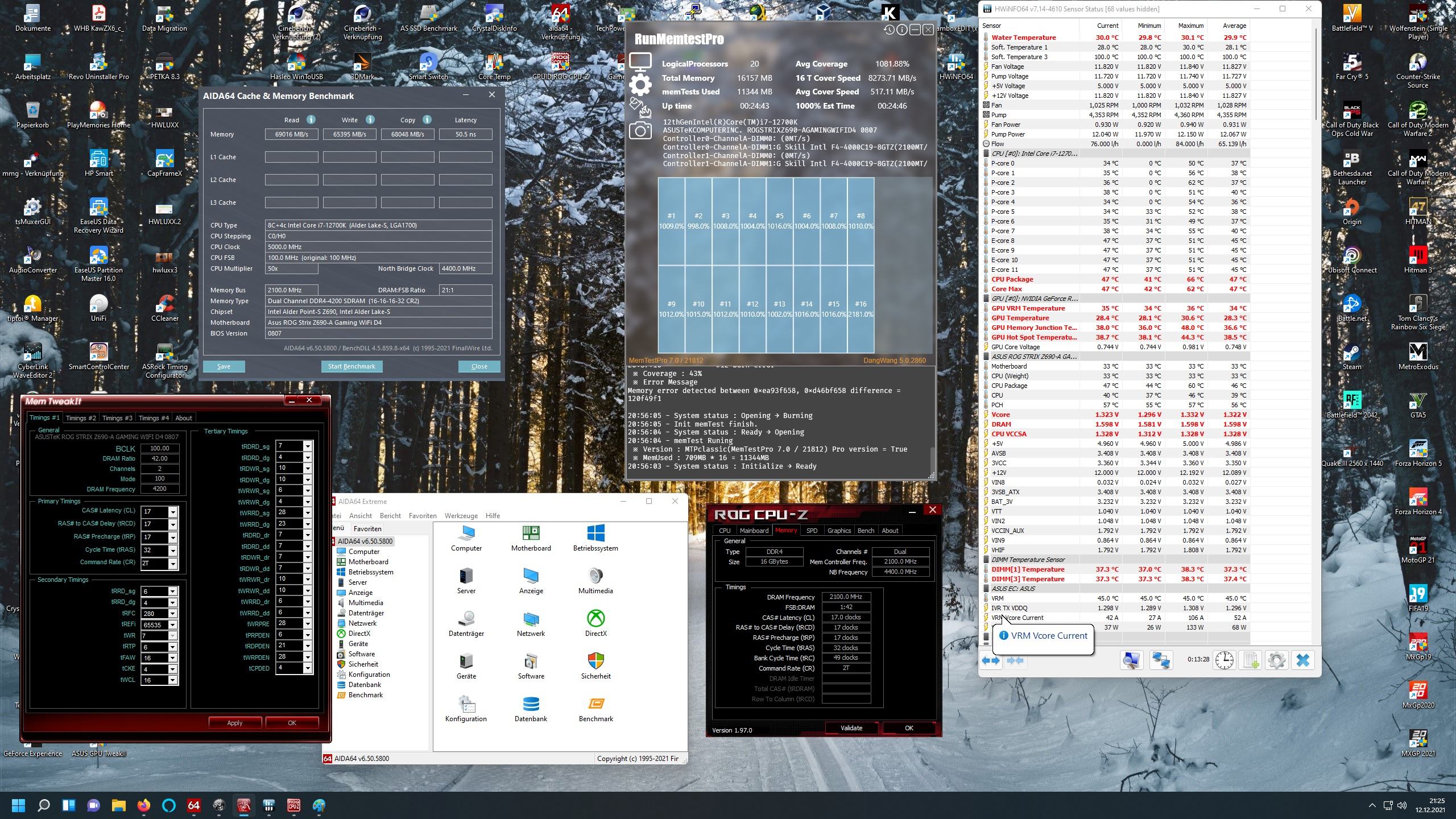Click the #1 test cell in RunMemtestPro grid
Viewport: 1456px width, 819px height.
pos(671,221)
